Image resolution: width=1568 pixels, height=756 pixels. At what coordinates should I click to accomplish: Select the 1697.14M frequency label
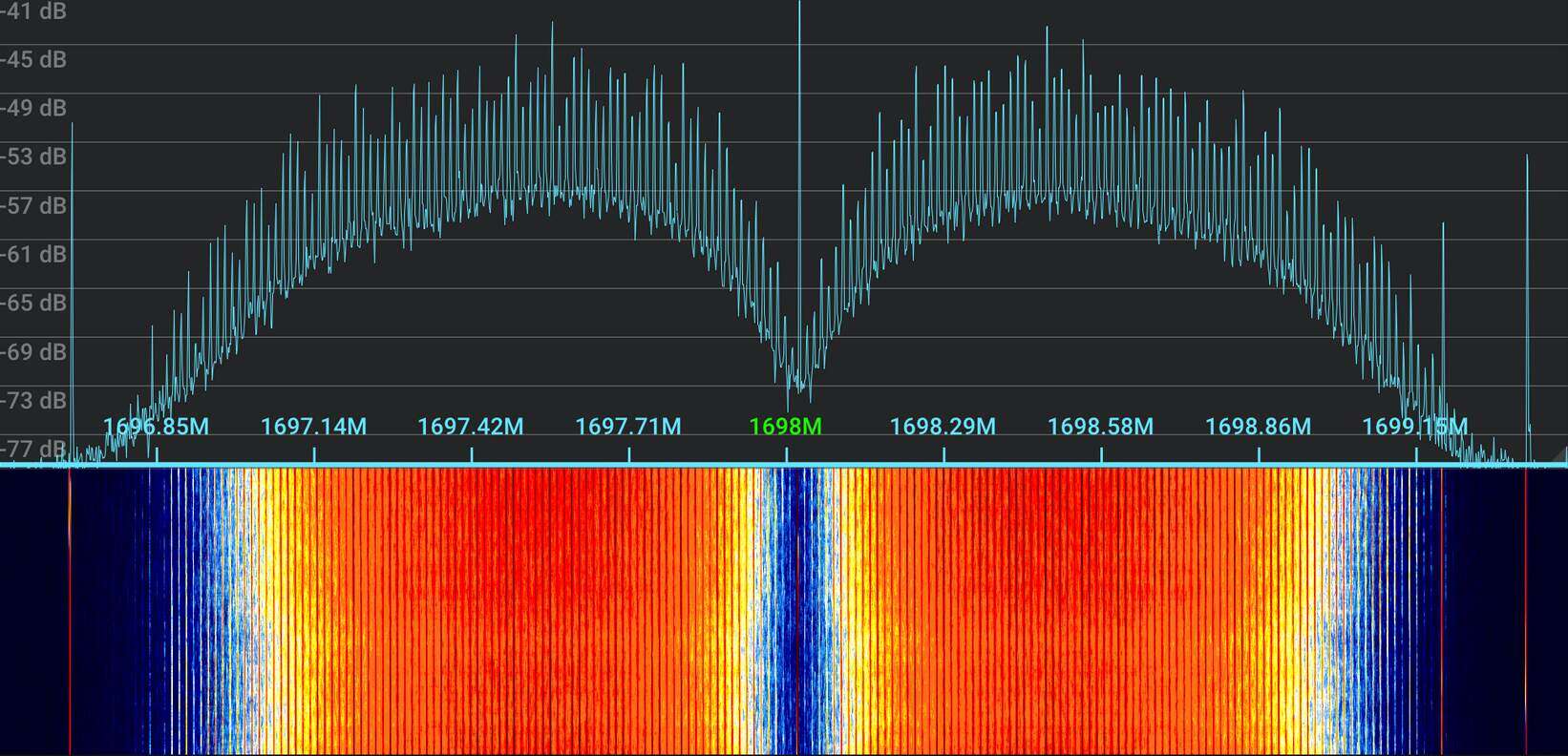[313, 426]
